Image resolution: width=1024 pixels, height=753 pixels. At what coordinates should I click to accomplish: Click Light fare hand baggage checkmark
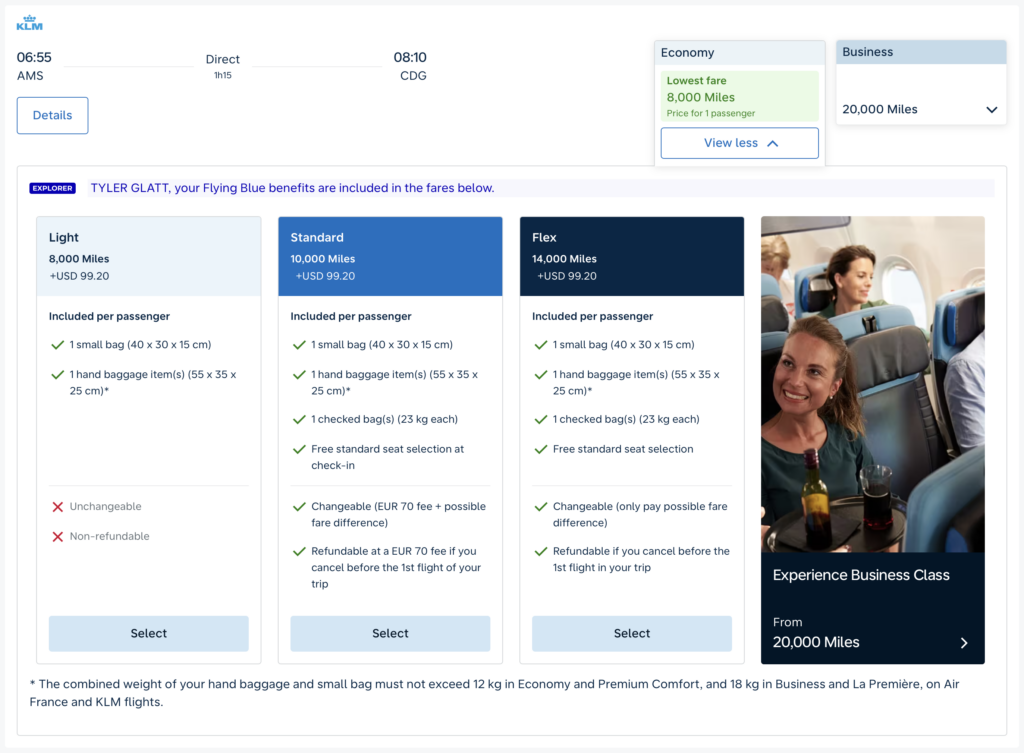tap(57, 375)
